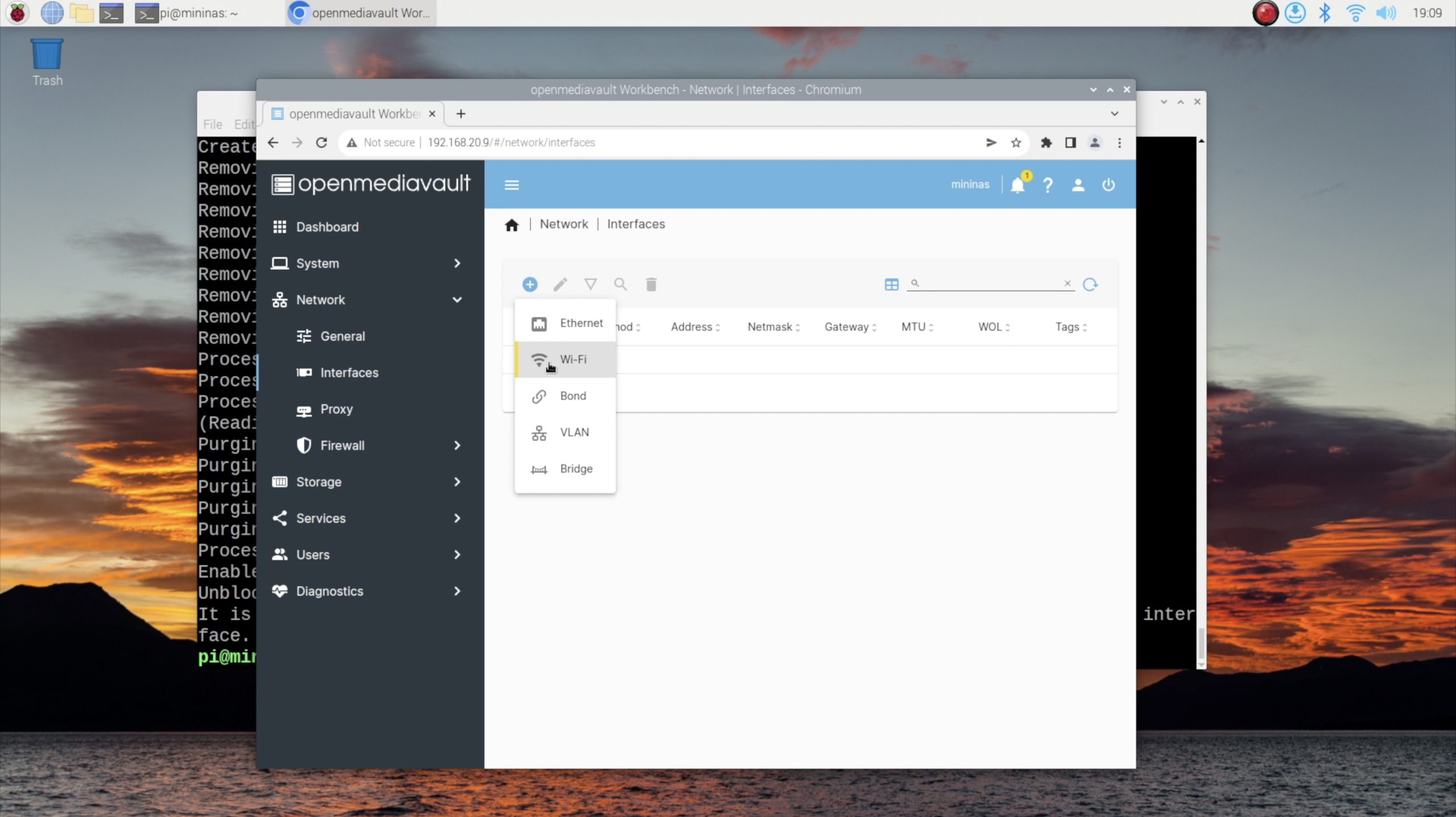Image resolution: width=1456 pixels, height=817 pixels.
Task: Click the table search input field
Action: click(x=990, y=283)
